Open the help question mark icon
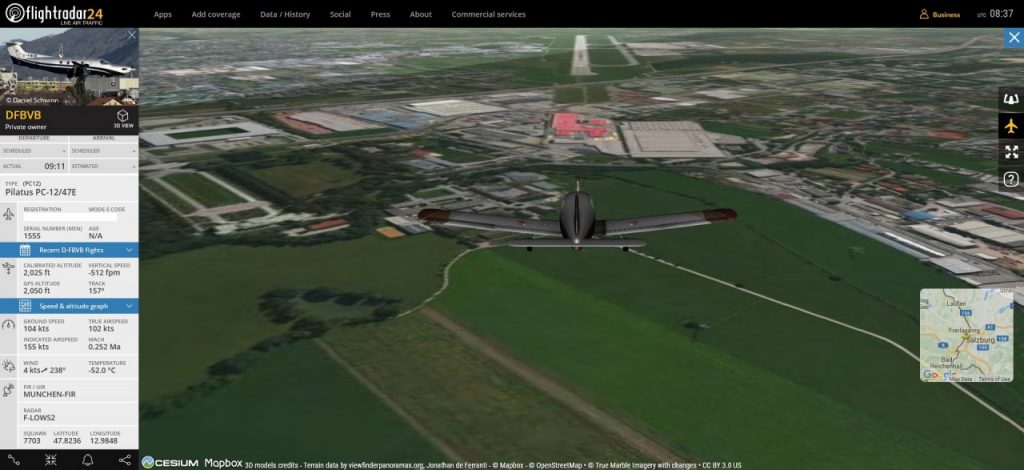 click(x=1011, y=179)
